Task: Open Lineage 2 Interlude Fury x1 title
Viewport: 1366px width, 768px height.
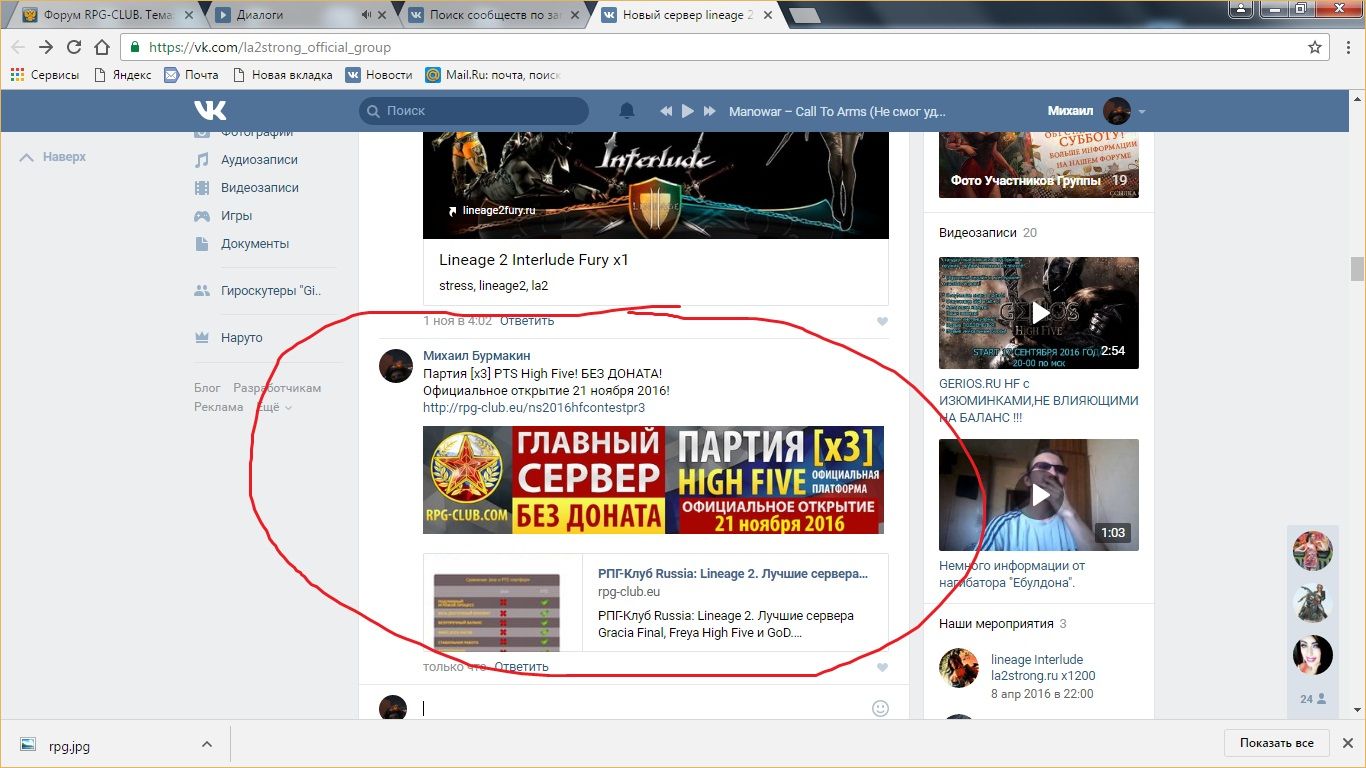Action: pos(534,260)
